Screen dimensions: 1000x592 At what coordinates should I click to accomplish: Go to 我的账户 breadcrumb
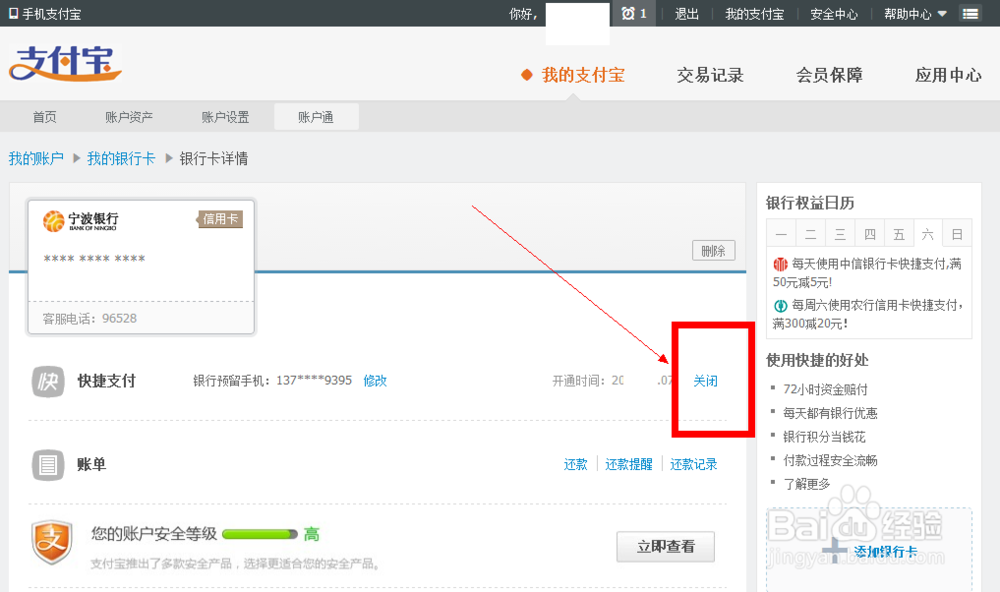pos(36,158)
